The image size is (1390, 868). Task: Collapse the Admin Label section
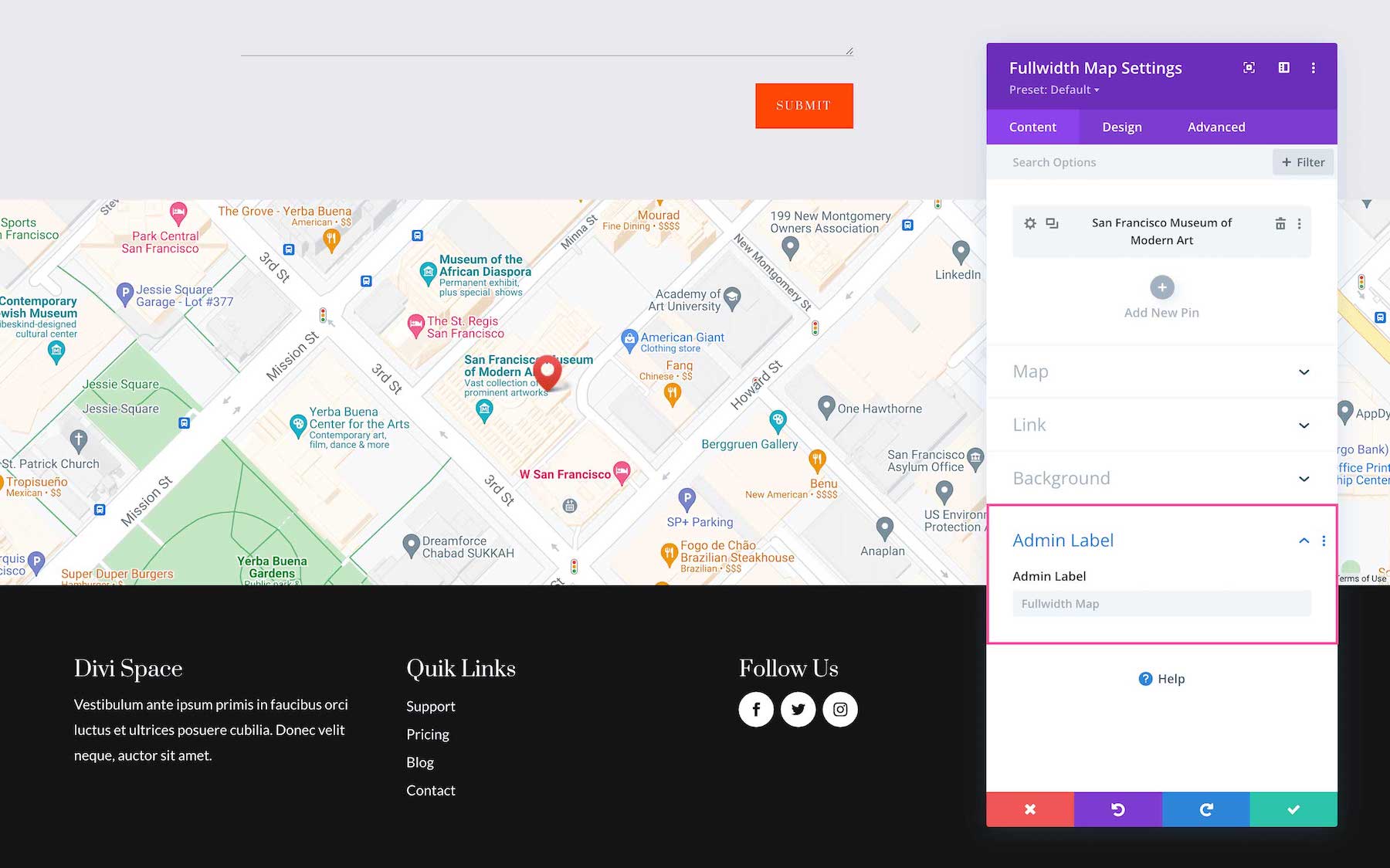click(1304, 541)
